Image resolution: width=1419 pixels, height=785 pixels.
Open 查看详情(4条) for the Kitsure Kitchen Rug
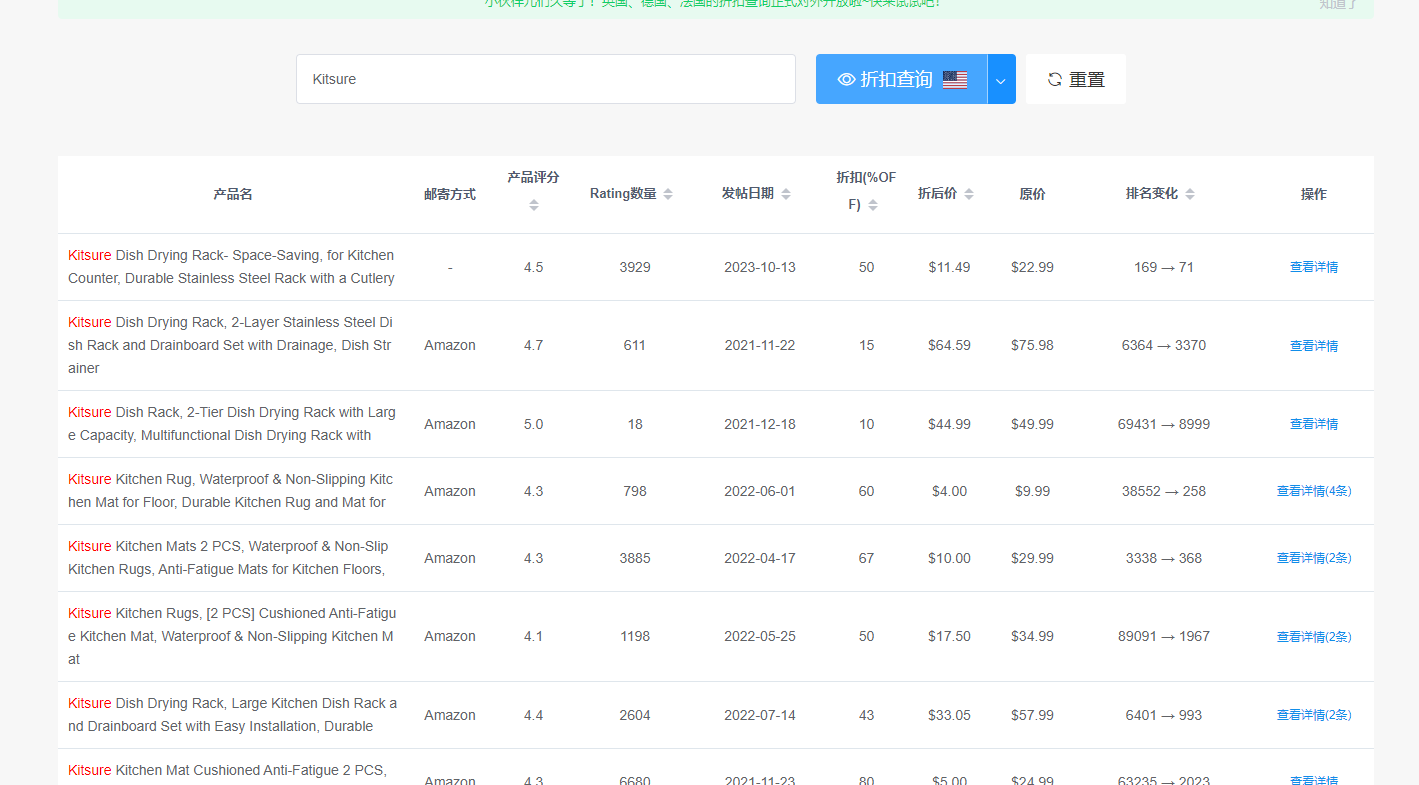tap(1313, 490)
